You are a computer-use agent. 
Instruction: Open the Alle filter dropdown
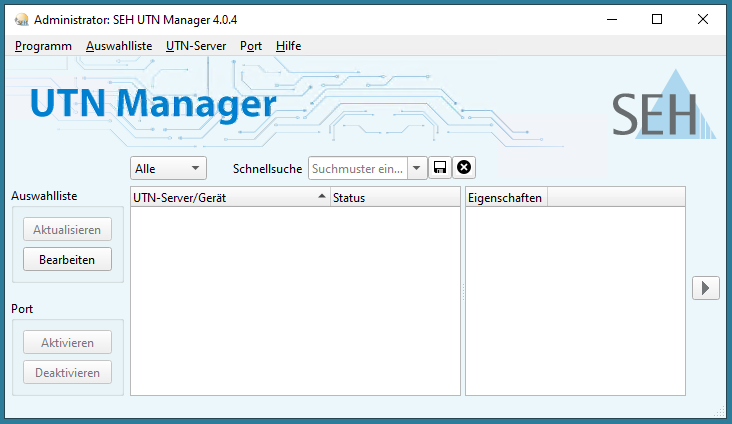(x=168, y=168)
